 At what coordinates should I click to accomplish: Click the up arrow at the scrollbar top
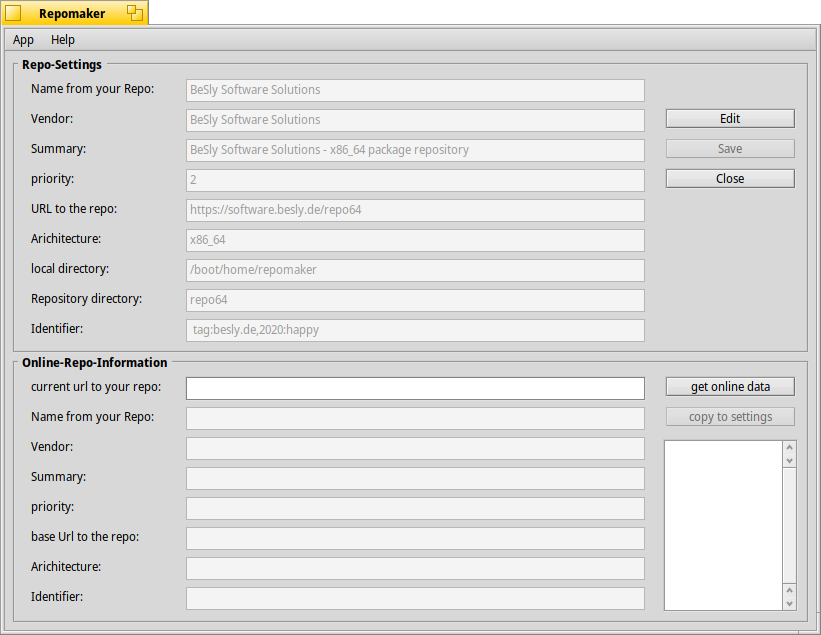tap(789, 448)
